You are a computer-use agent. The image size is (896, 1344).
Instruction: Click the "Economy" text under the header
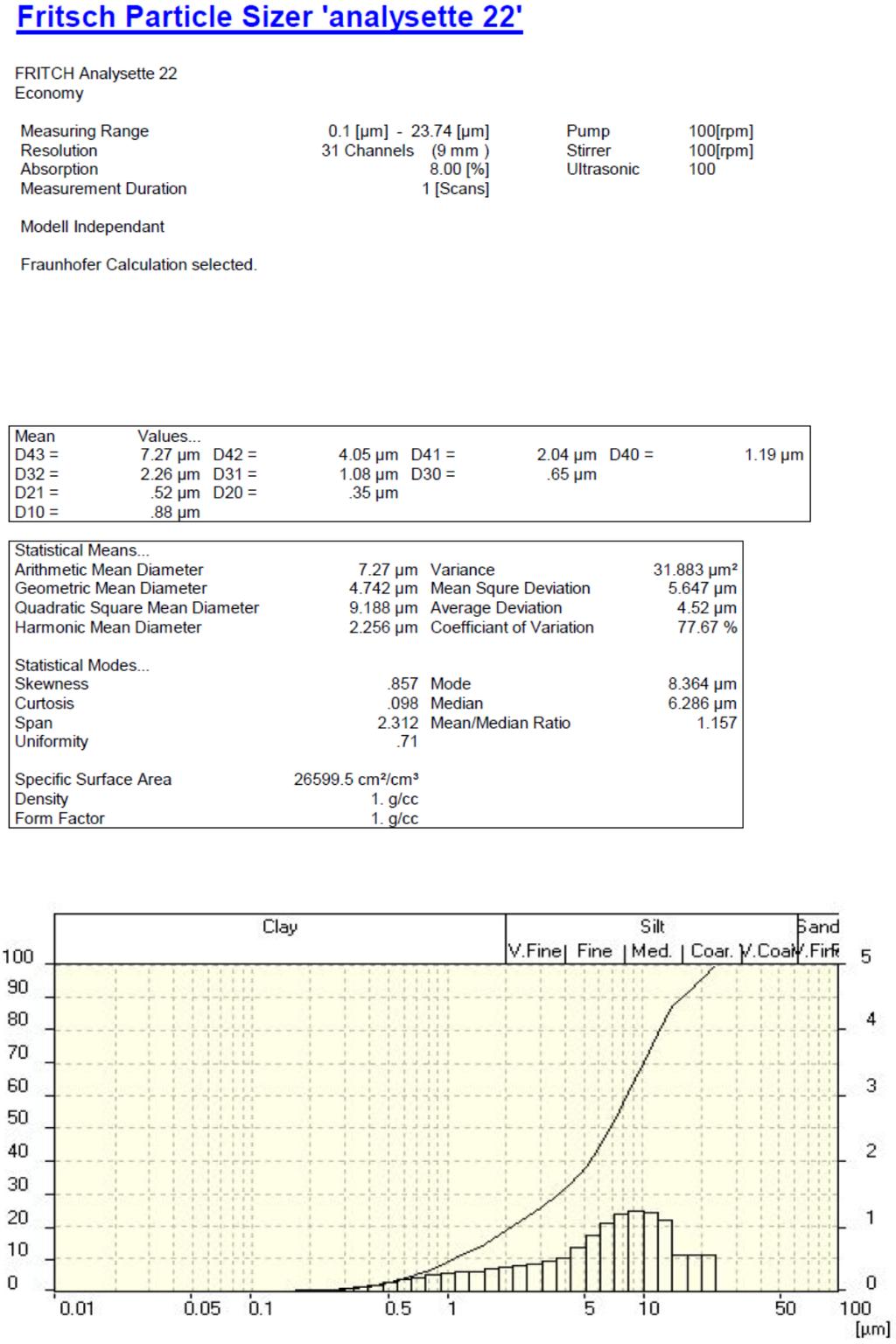49,93
